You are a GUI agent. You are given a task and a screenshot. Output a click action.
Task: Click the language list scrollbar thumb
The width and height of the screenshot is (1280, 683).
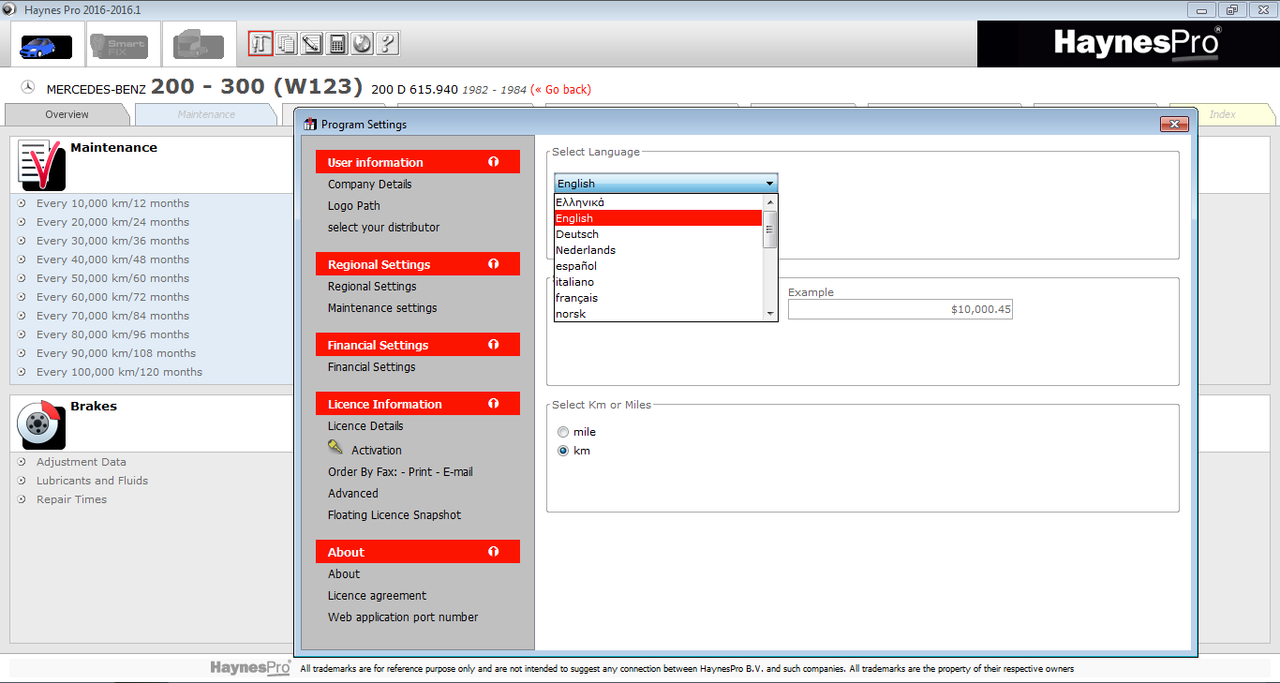pos(769,229)
